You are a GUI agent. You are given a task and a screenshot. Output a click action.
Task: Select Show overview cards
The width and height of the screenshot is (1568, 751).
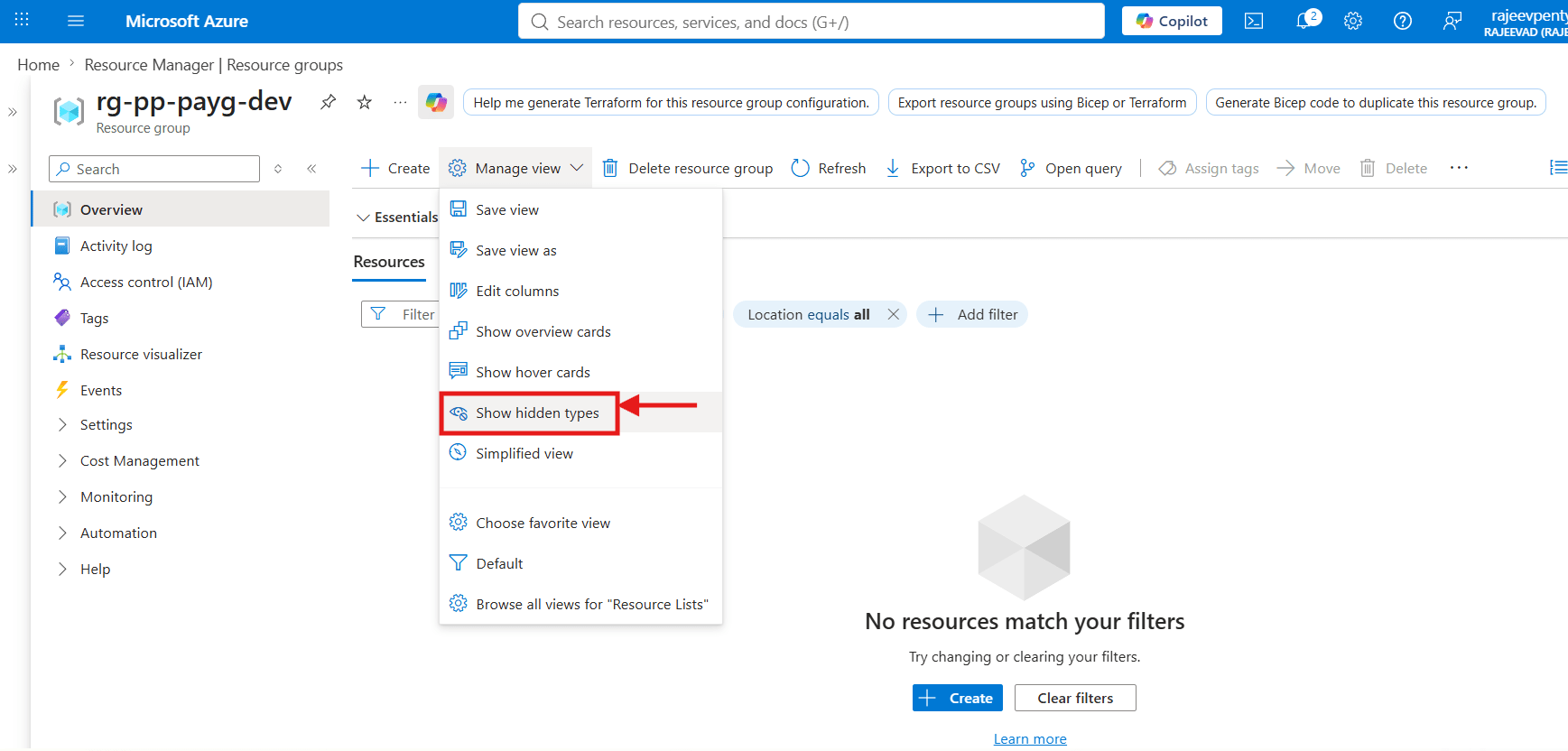tap(580, 331)
